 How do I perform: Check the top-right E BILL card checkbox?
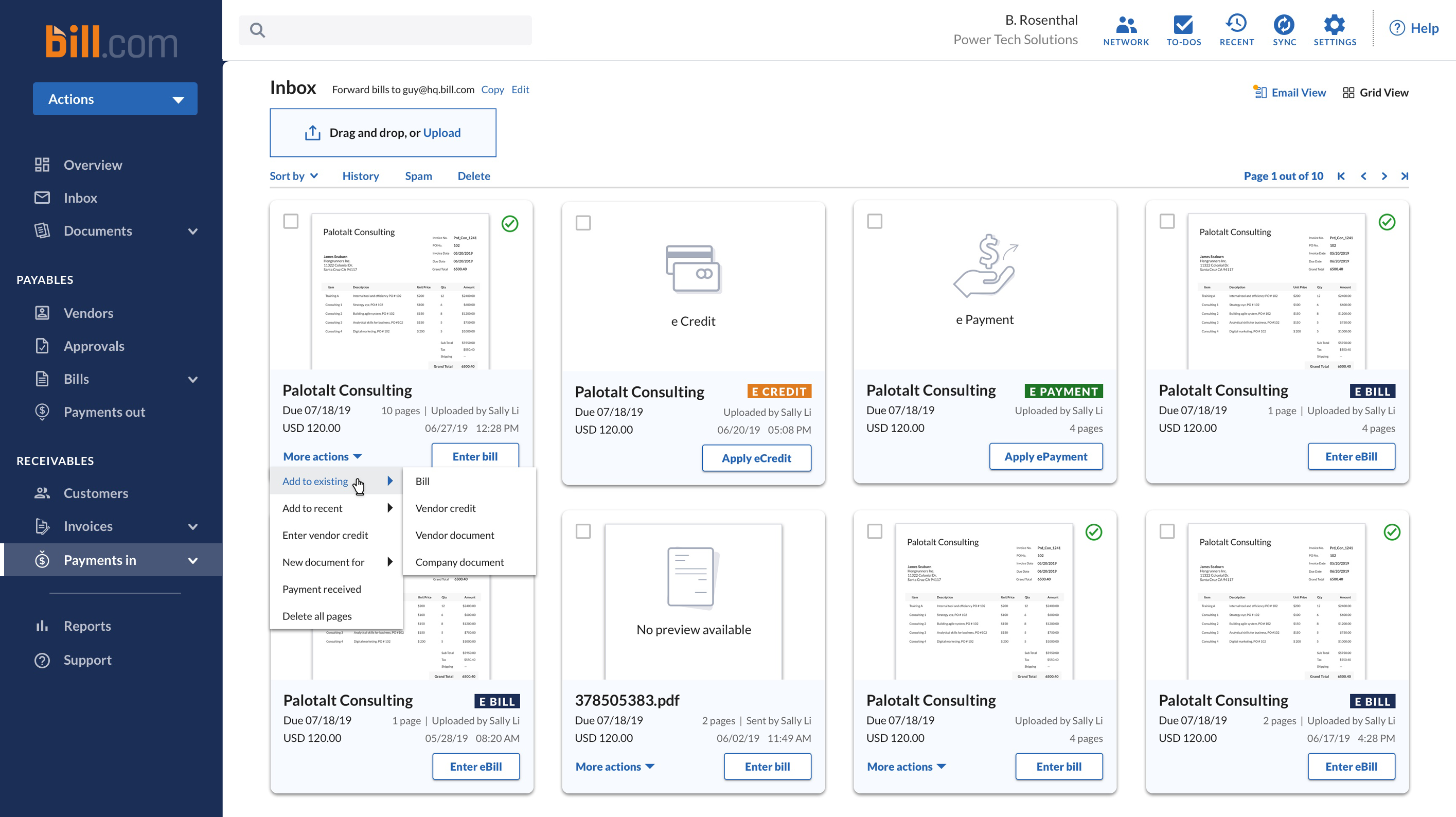tap(1167, 221)
